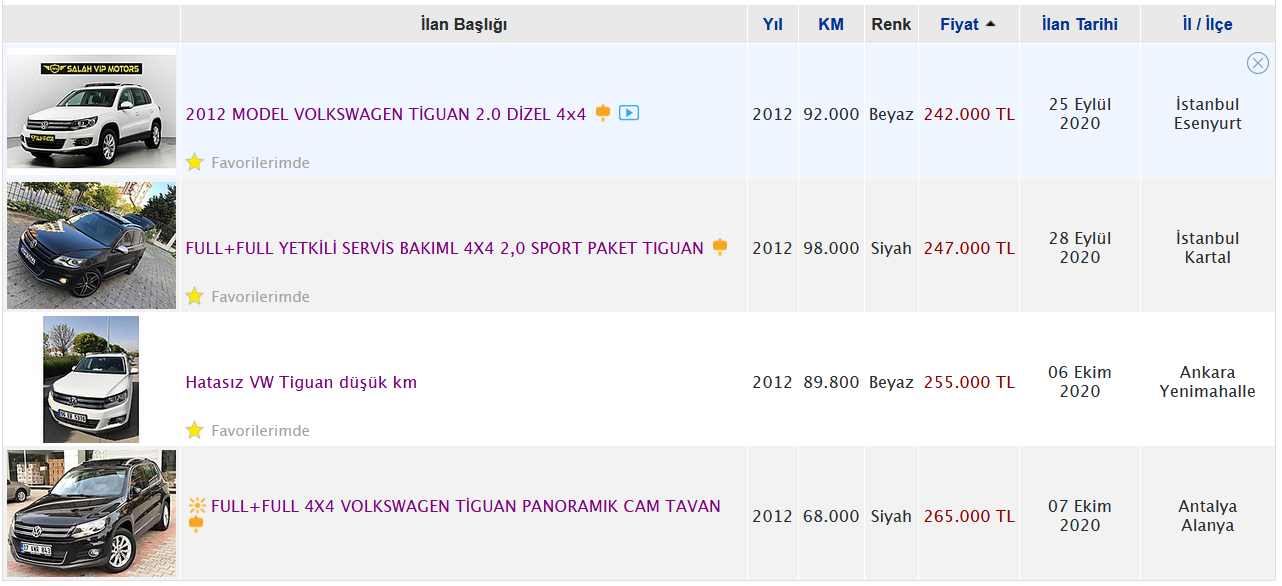The width and height of the screenshot is (1282, 586).
Task: Open FULL+FULL YETKİLİ SERVİS BAKIML listing
Action: pos(445,248)
